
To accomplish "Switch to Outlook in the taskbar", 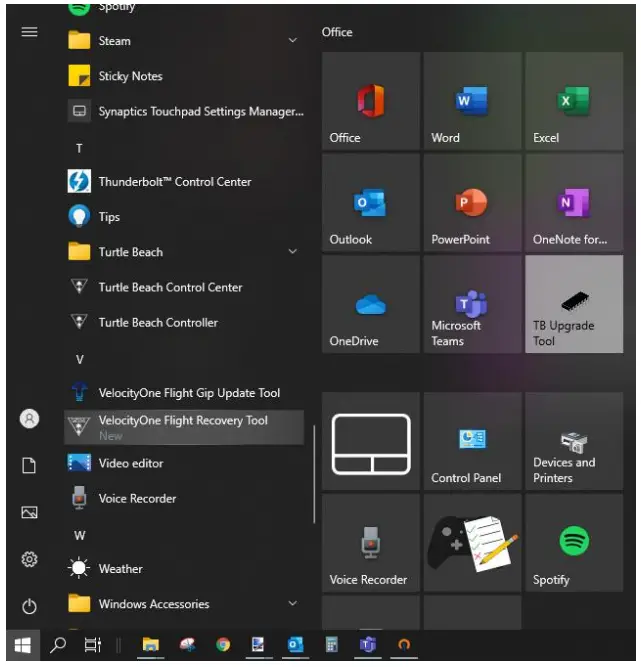I will (296, 646).
